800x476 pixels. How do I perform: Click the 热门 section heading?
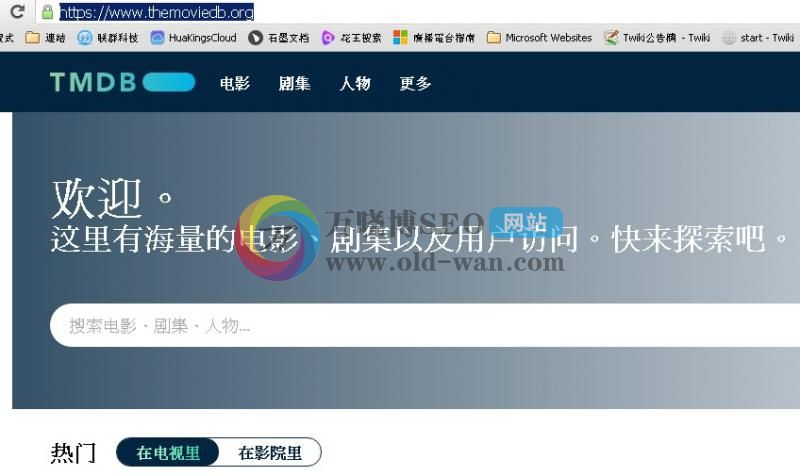point(73,453)
